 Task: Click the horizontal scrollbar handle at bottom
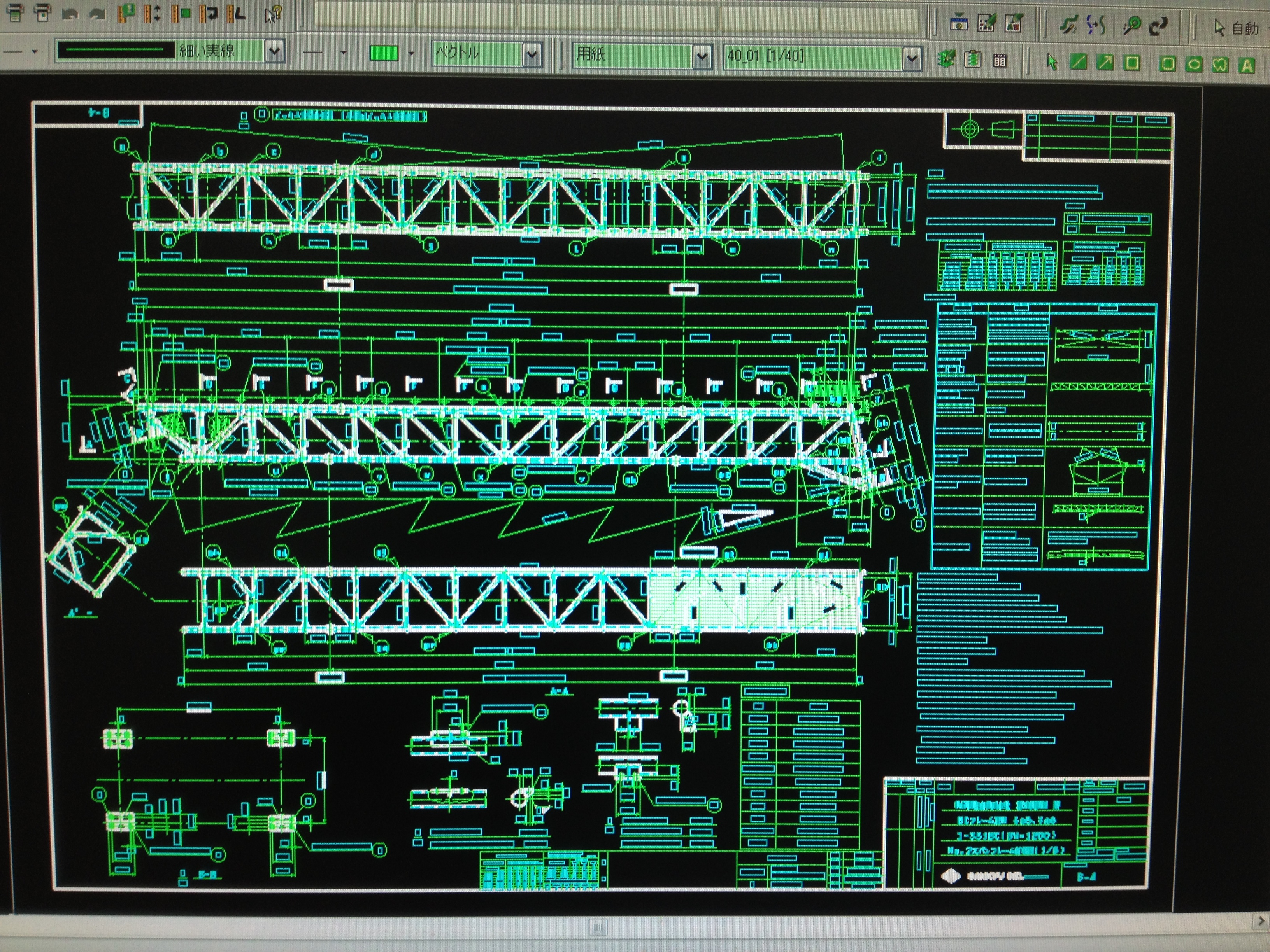(x=598, y=927)
